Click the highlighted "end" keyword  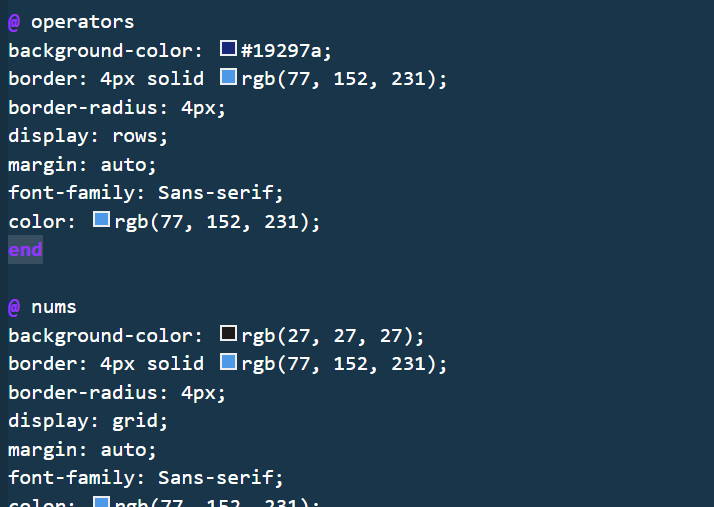point(25,249)
